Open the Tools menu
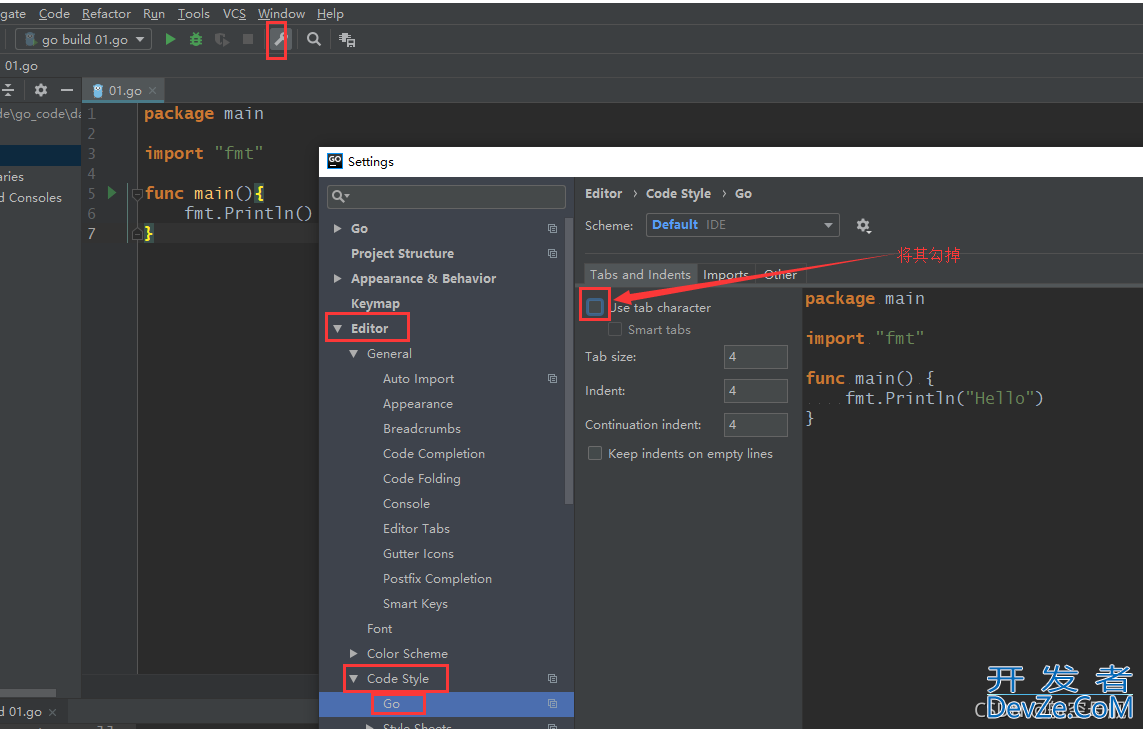 pos(193,14)
